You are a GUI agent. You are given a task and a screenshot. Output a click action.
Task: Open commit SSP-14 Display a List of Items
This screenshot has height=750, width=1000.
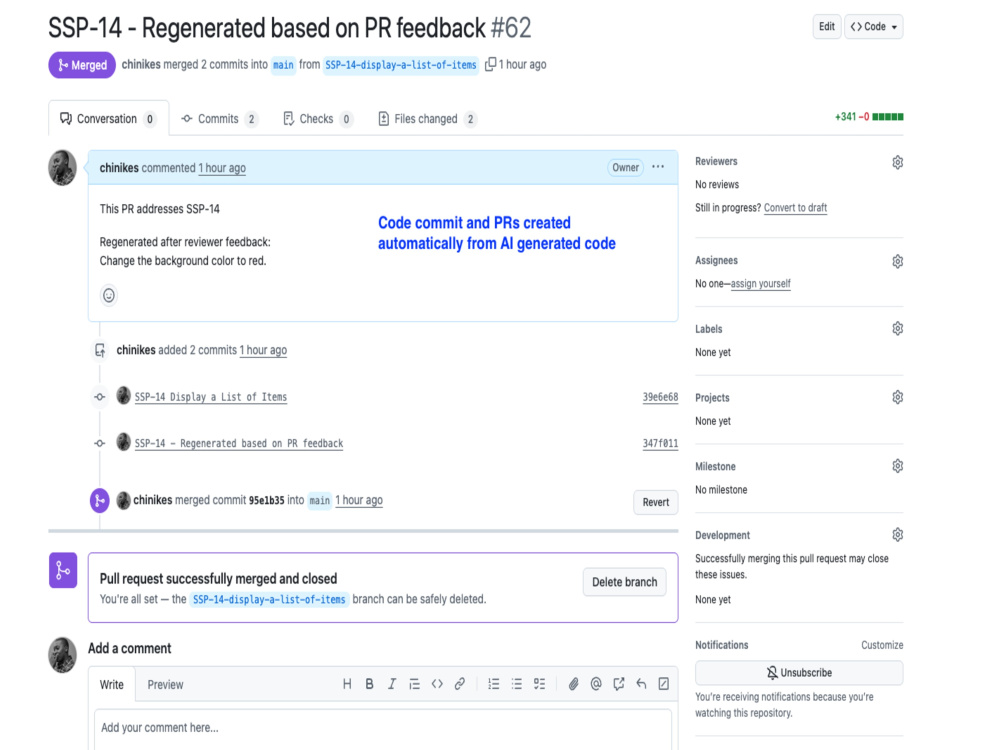(210, 397)
